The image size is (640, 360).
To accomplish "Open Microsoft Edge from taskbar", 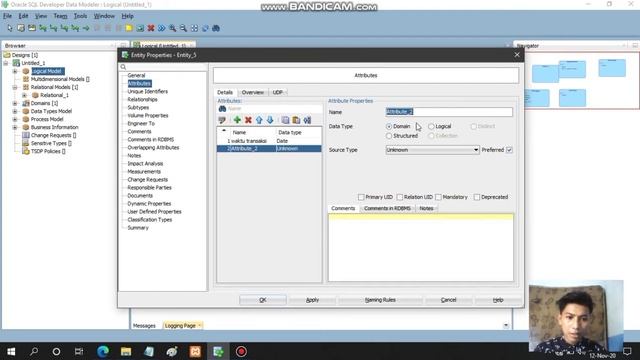I will (x=103, y=351).
